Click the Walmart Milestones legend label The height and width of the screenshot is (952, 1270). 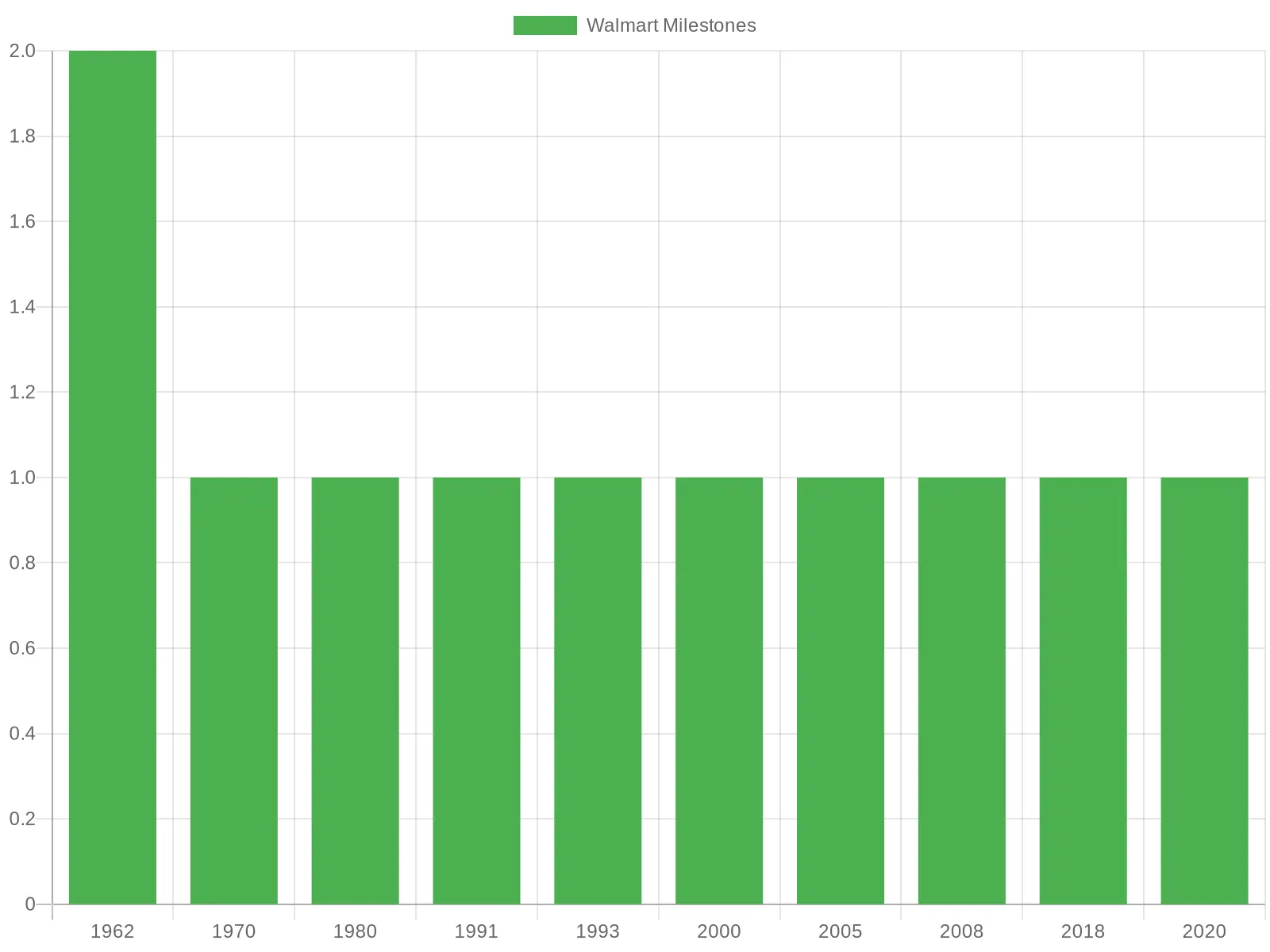point(671,25)
